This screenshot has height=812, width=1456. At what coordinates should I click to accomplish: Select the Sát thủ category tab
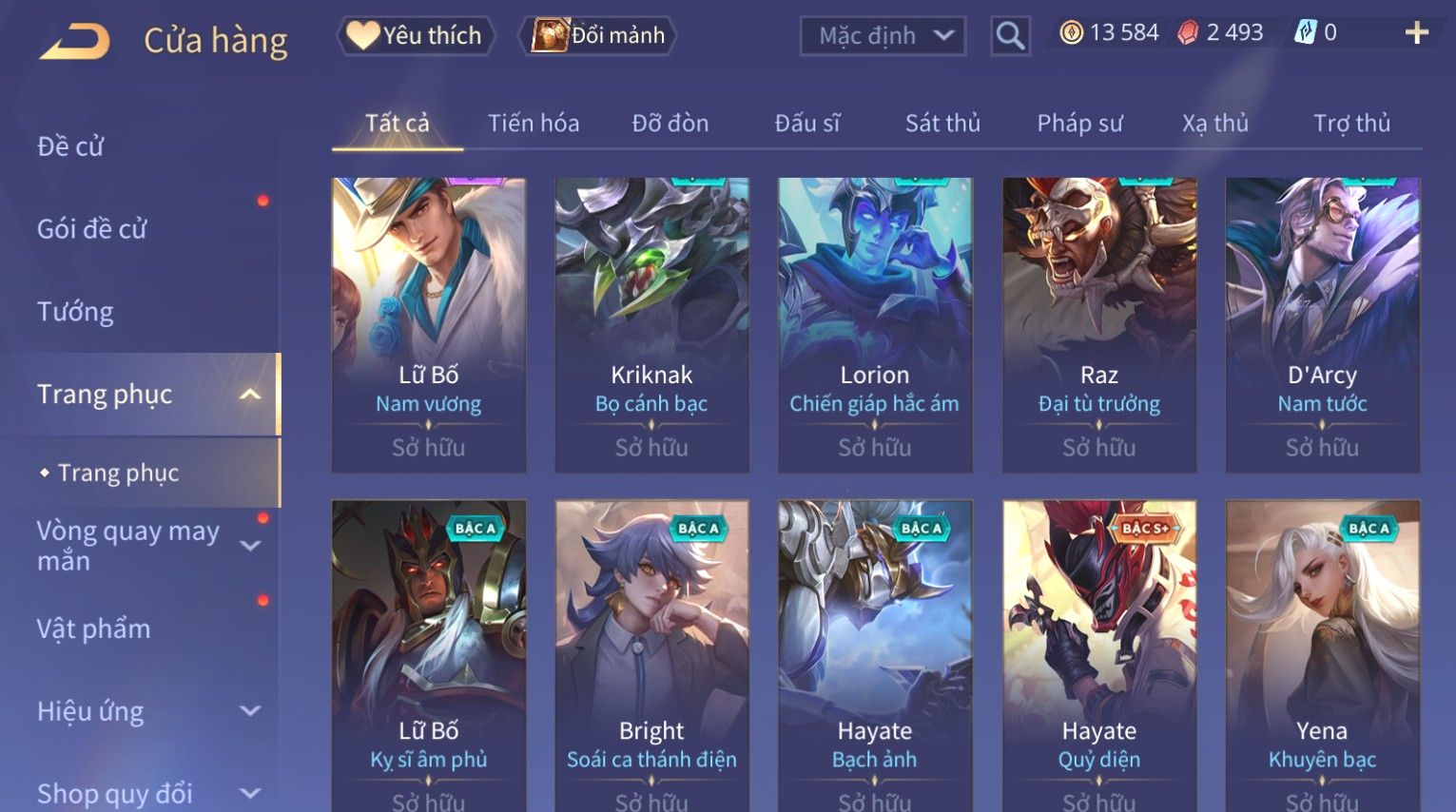tap(942, 124)
